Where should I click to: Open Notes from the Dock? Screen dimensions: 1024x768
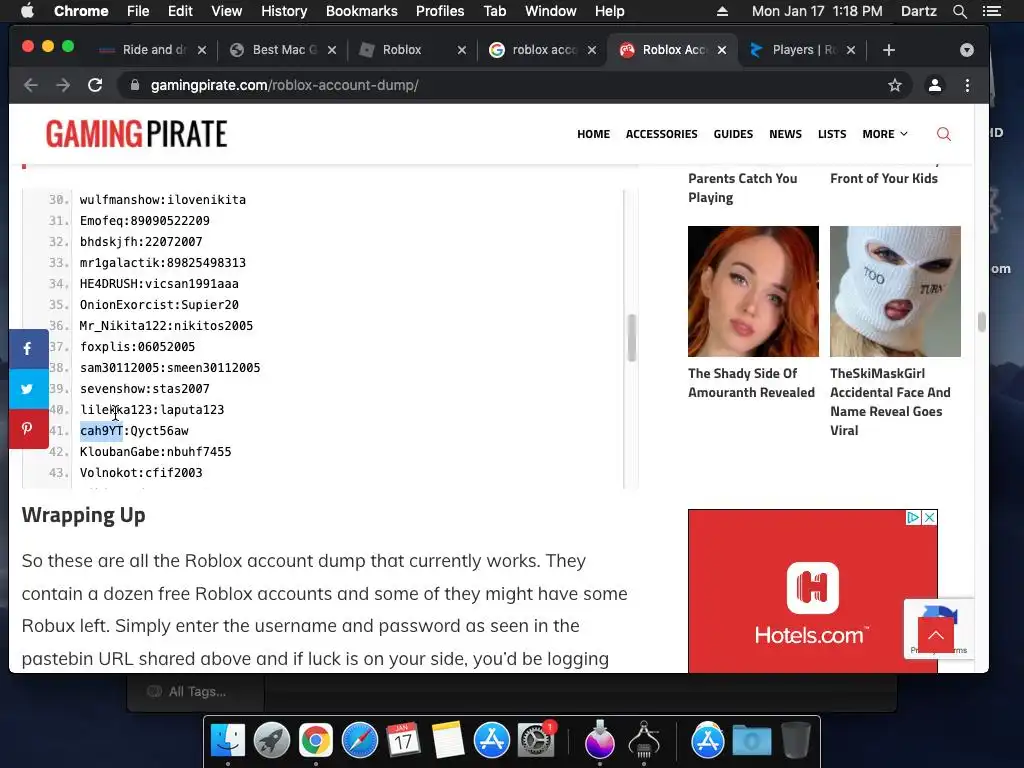click(x=447, y=741)
